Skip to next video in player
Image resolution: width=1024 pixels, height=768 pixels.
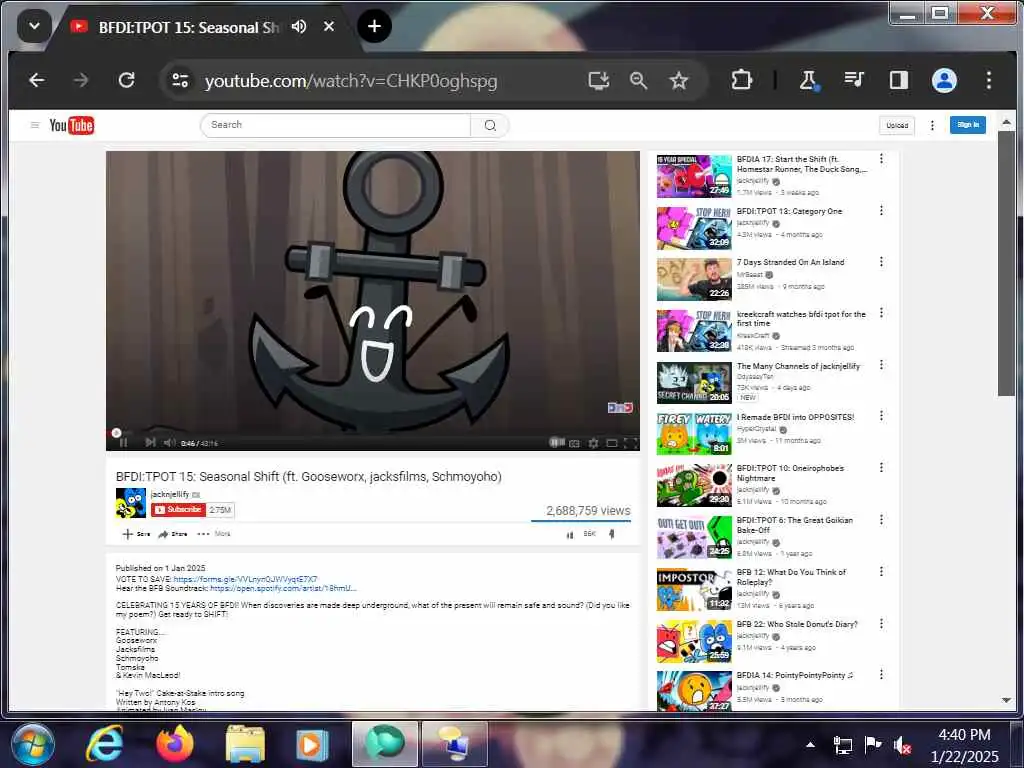click(x=150, y=443)
